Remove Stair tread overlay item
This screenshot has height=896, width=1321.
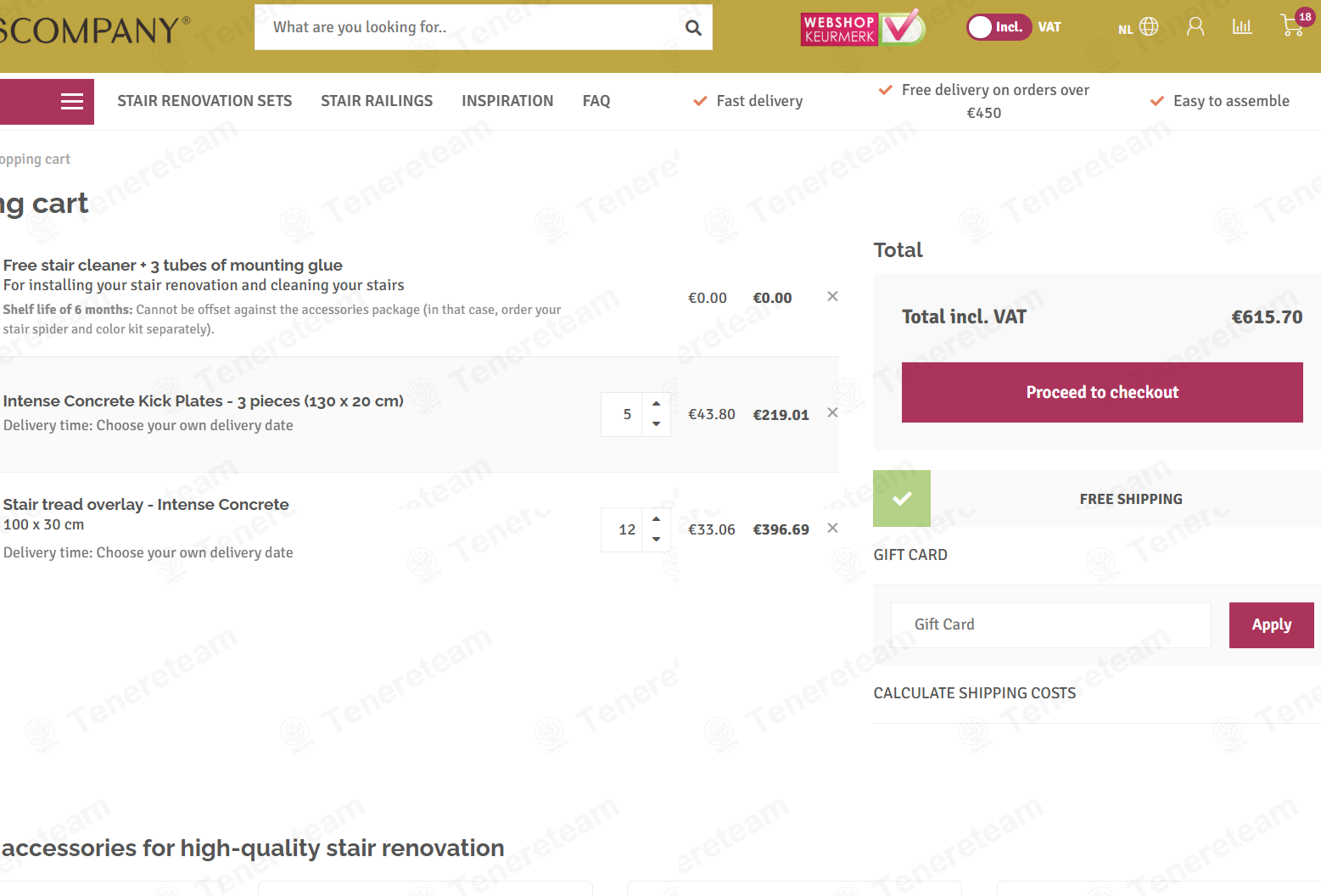point(832,528)
